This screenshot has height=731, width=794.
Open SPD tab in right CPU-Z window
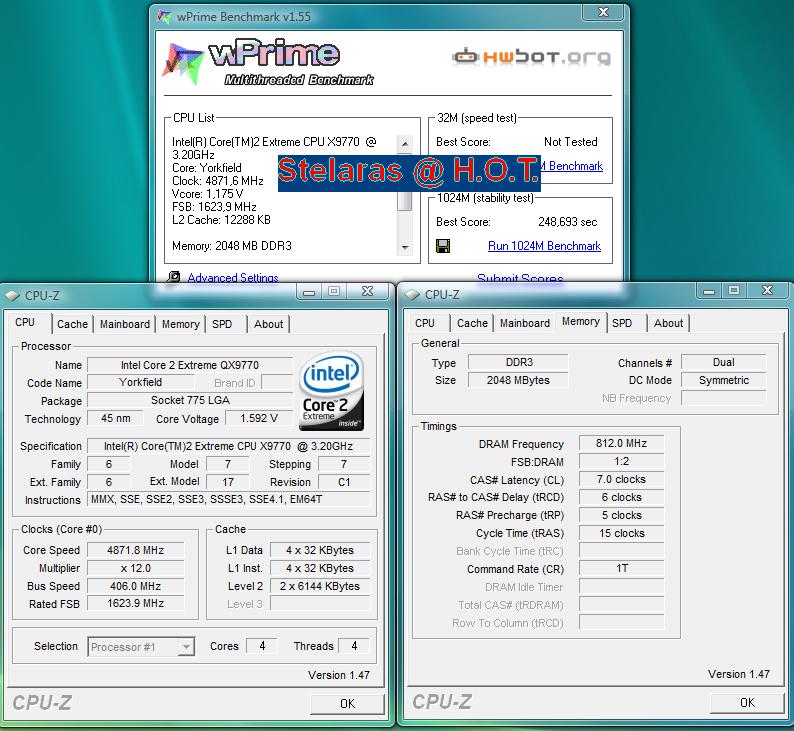622,323
